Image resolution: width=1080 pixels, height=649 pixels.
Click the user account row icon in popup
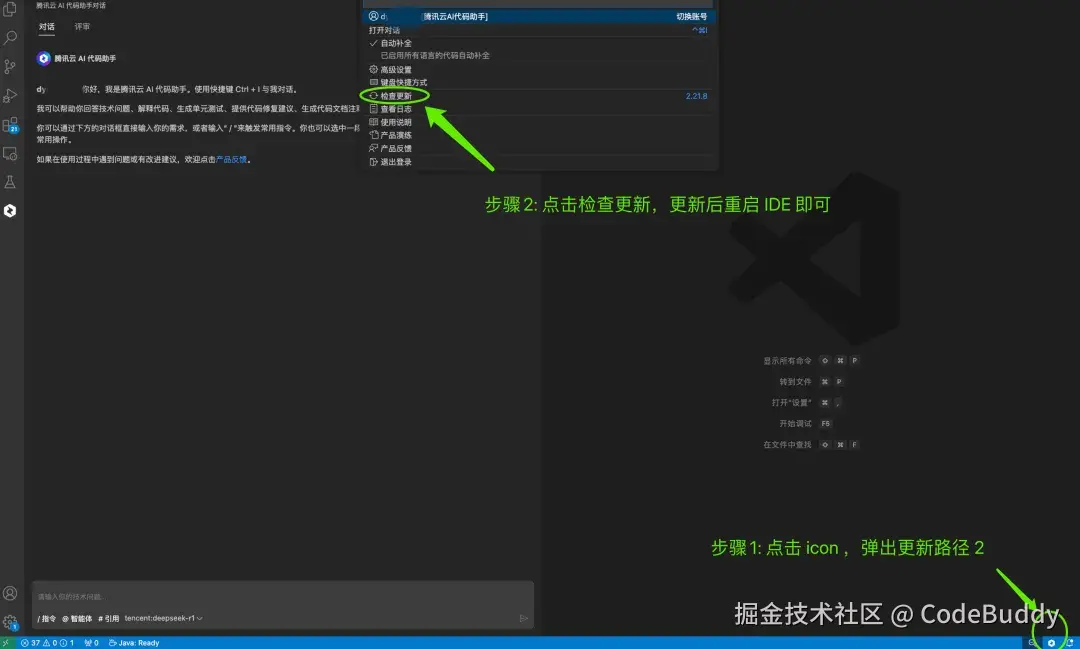[x=373, y=16]
